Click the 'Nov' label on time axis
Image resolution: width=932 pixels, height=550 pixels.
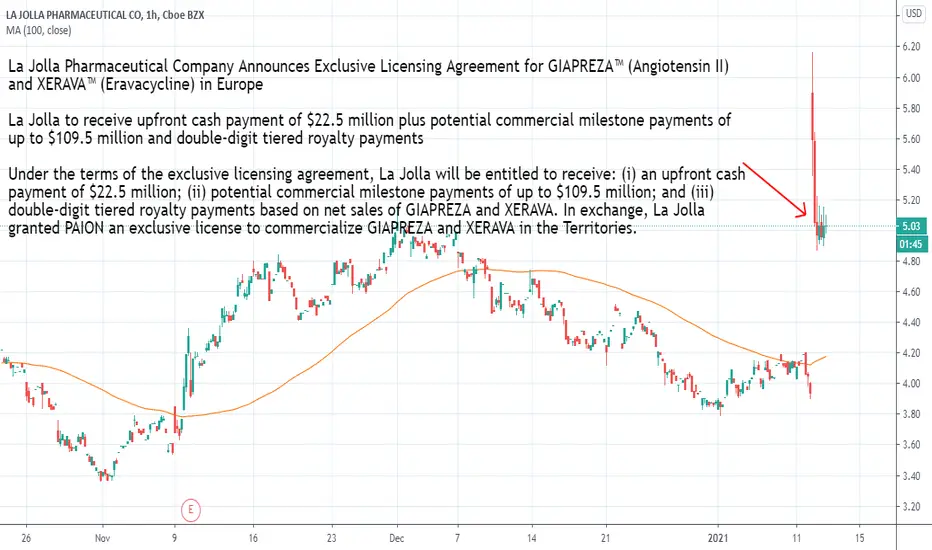pos(102,538)
